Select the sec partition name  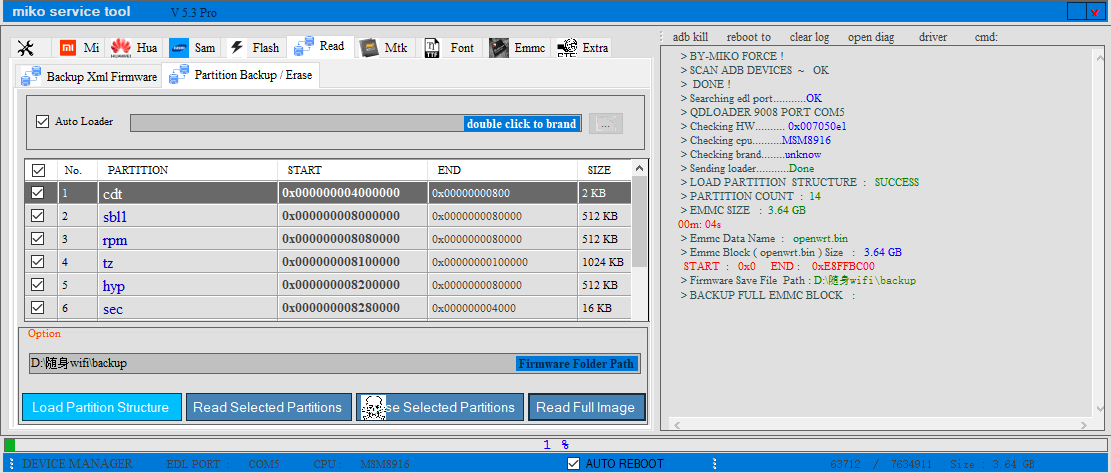pos(113,309)
